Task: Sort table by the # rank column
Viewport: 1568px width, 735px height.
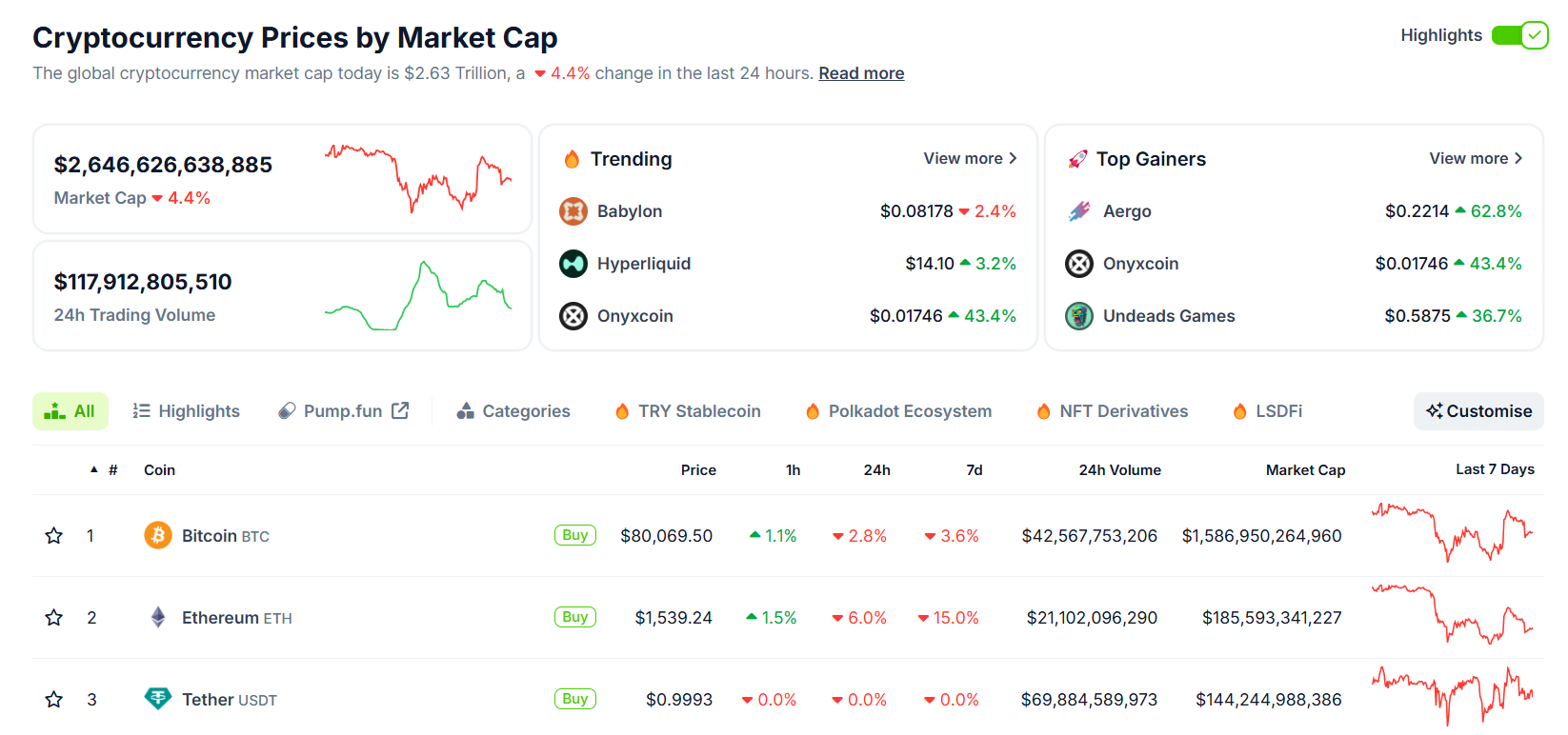Action: point(112,470)
